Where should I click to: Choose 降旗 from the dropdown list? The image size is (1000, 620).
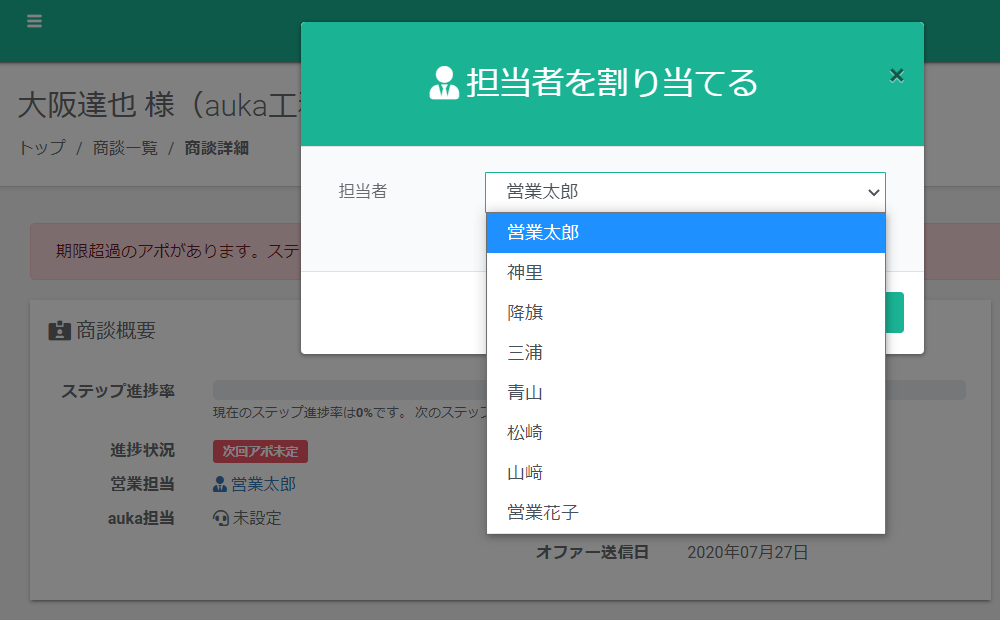click(x=686, y=313)
